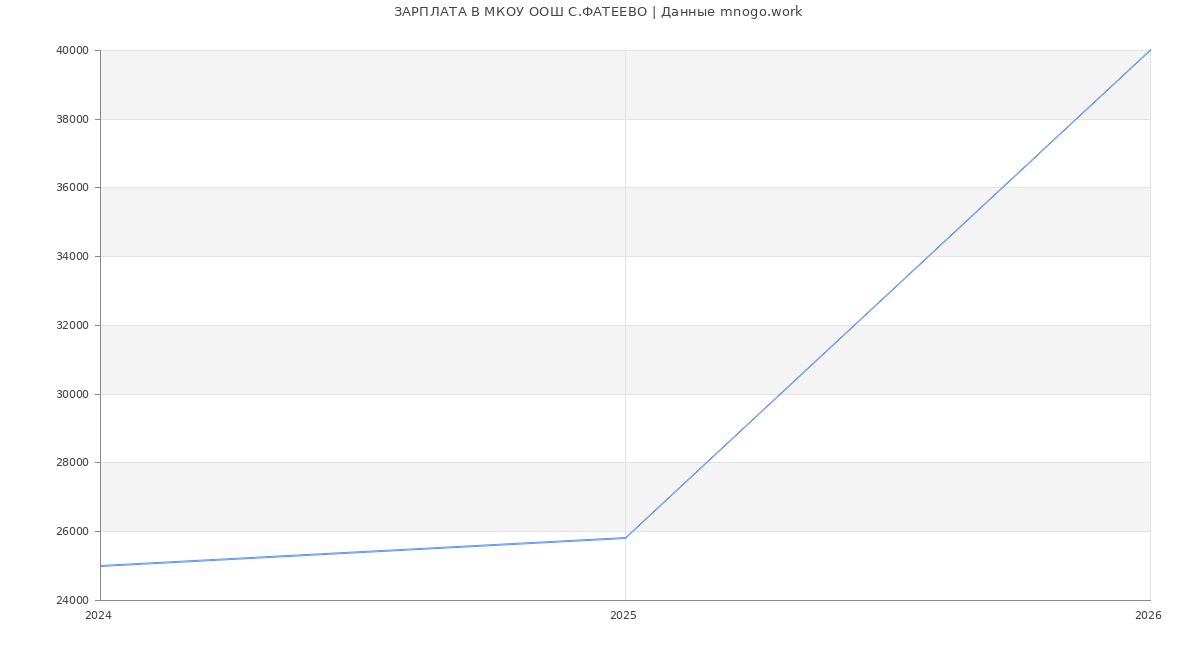Click the 36000 y-axis tick label
Viewport: 1200px width, 650px height.
pyautogui.click(x=73, y=188)
